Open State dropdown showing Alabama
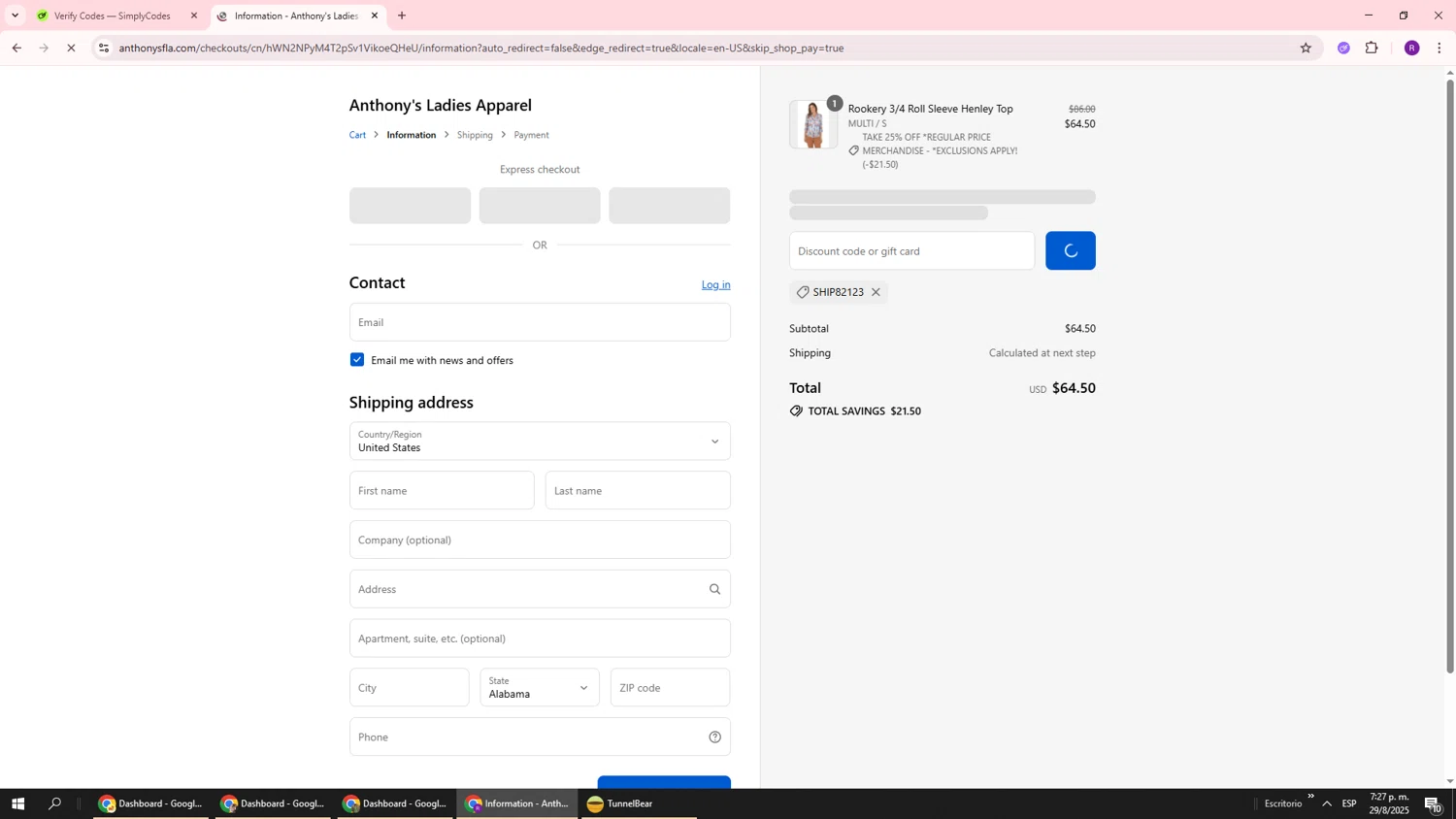 540,688
